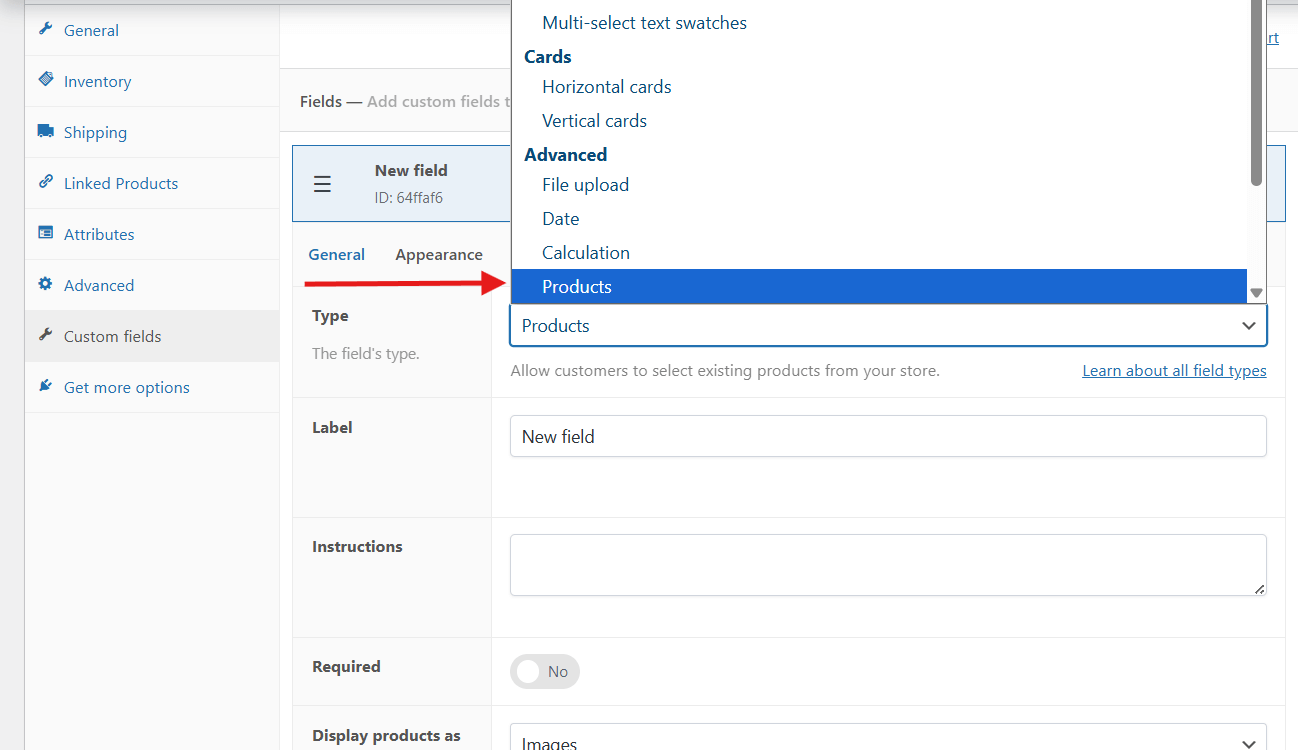The height and width of the screenshot is (750, 1298).
Task: Click the hamburger drag handle on New field
Action: (322, 184)
